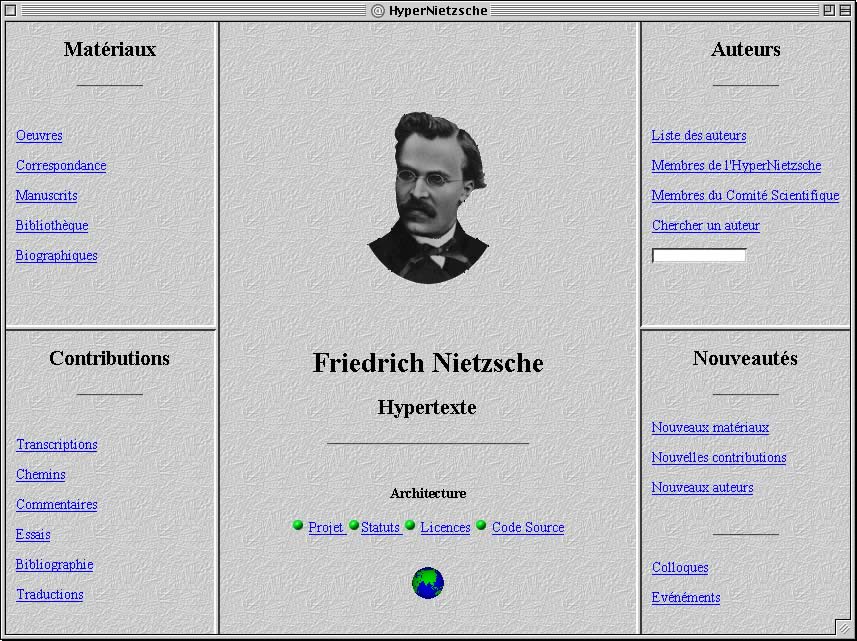Click the Chercher un auteur link
The height and width of the screenshot is (641, 857).
coord(706,226)
